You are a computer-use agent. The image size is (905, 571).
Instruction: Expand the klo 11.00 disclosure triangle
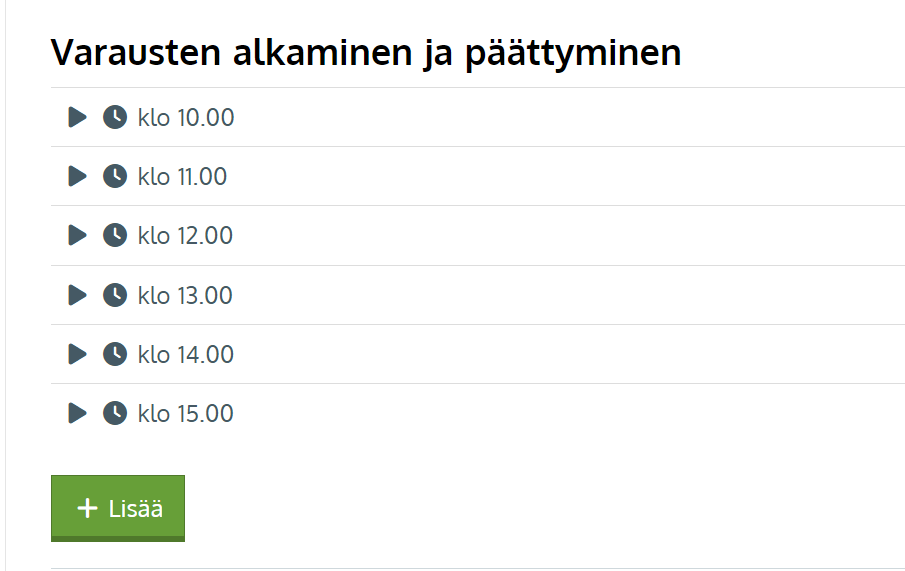pyautogui.click(x=77, y=177)
